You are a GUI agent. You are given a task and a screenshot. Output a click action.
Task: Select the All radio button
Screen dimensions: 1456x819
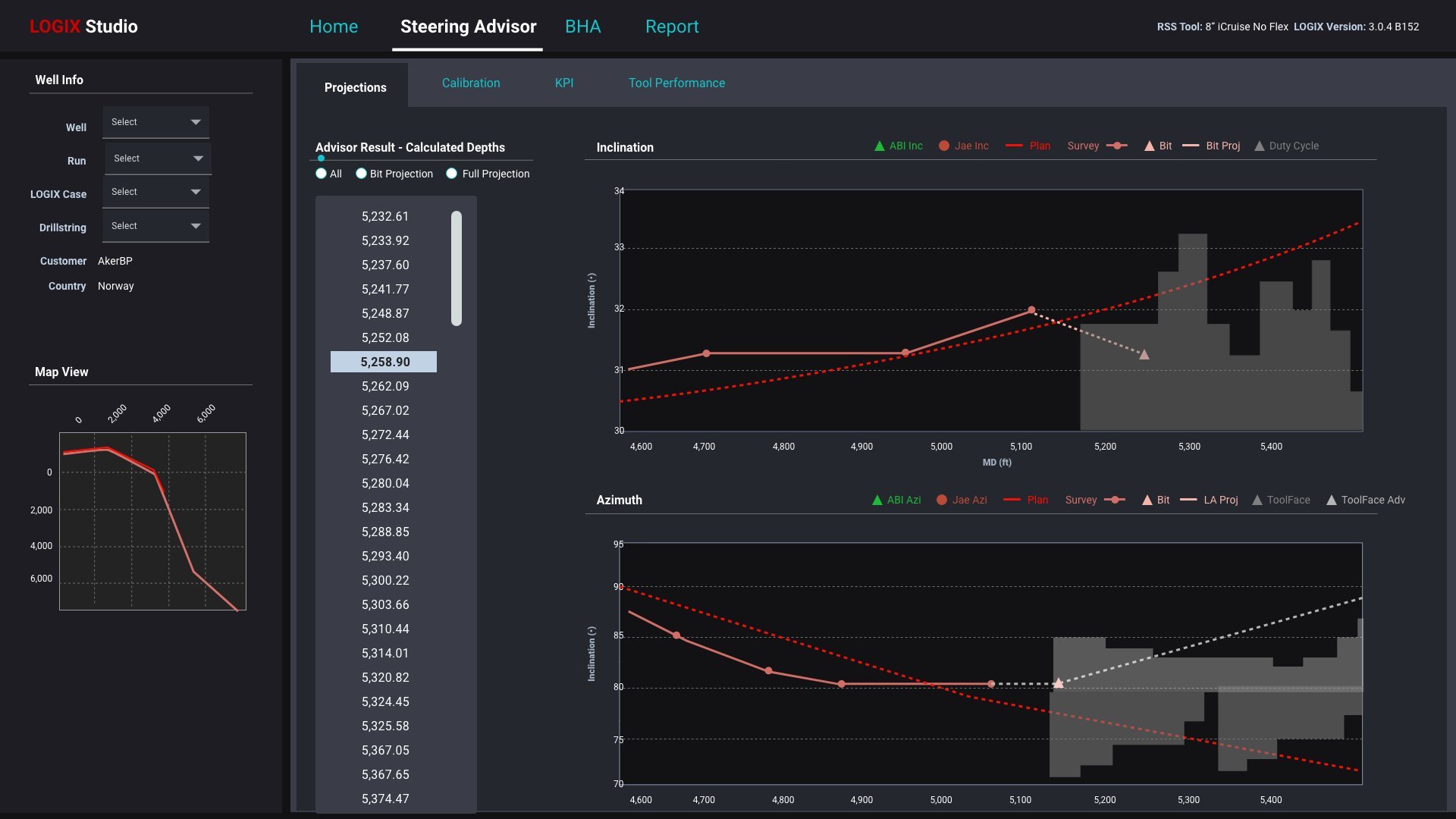coord(322,174)
